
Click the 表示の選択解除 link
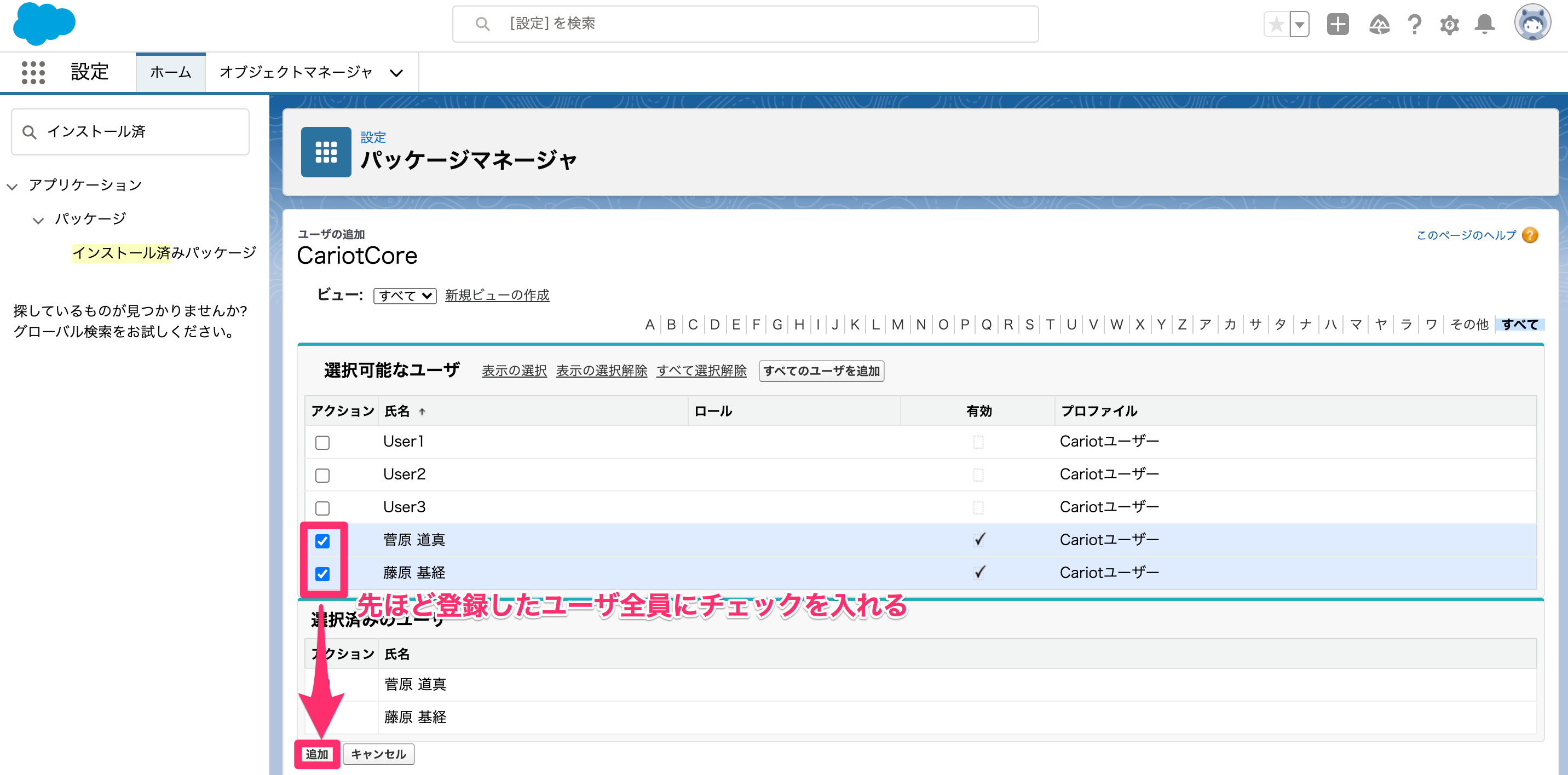tap(601, 371)
